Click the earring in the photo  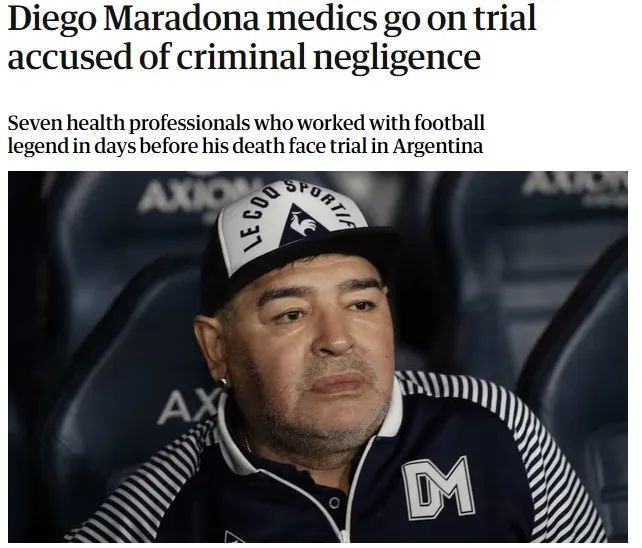(x=224, y=382)
